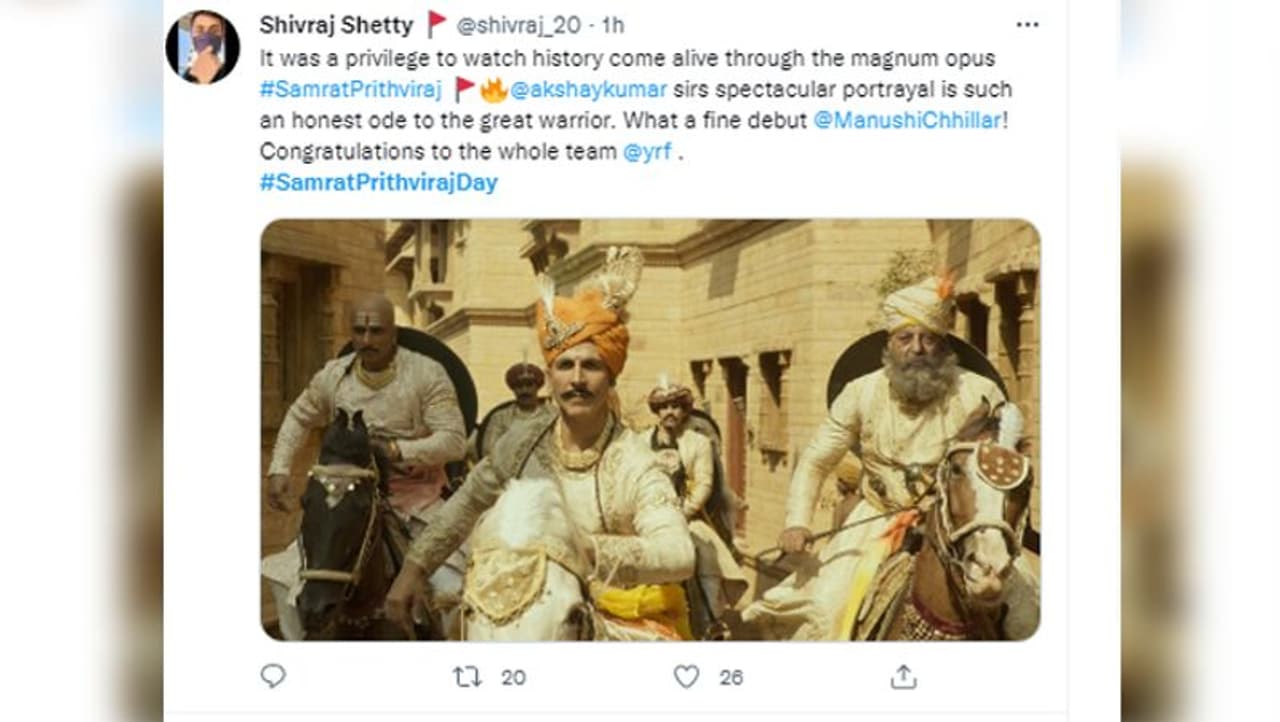This screenshot has height=722, width=1280.
Task: Like the tweet with the heart icon
Action: [686, 677]
